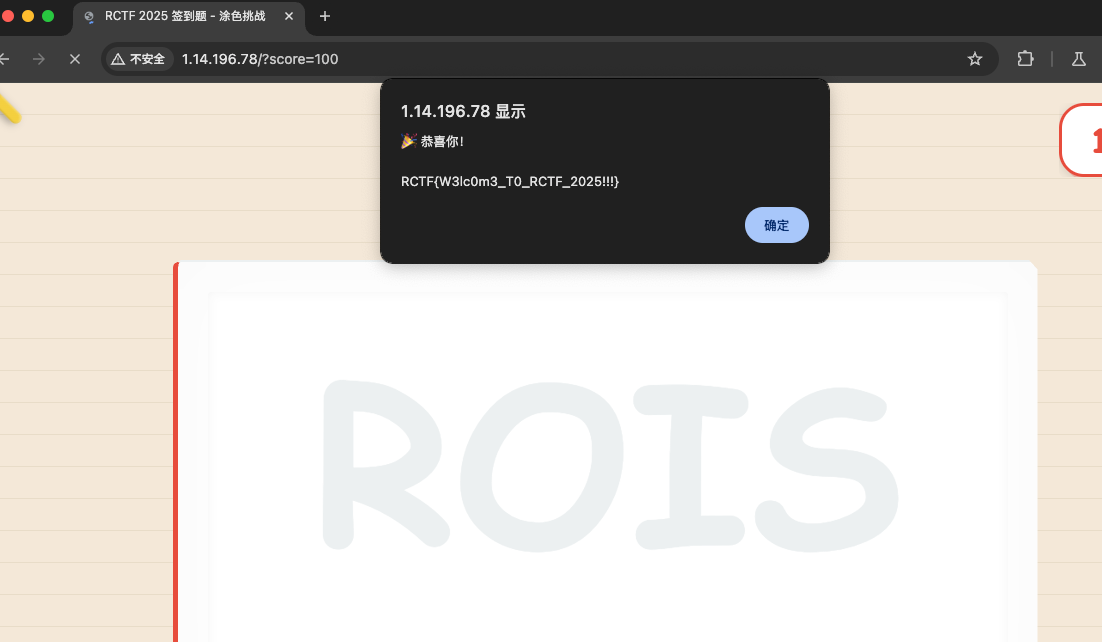Image resolution: width=1102 pixels, height=642 pixels.
Task: Go forward with the forward arrow
Action: [39, 59]
